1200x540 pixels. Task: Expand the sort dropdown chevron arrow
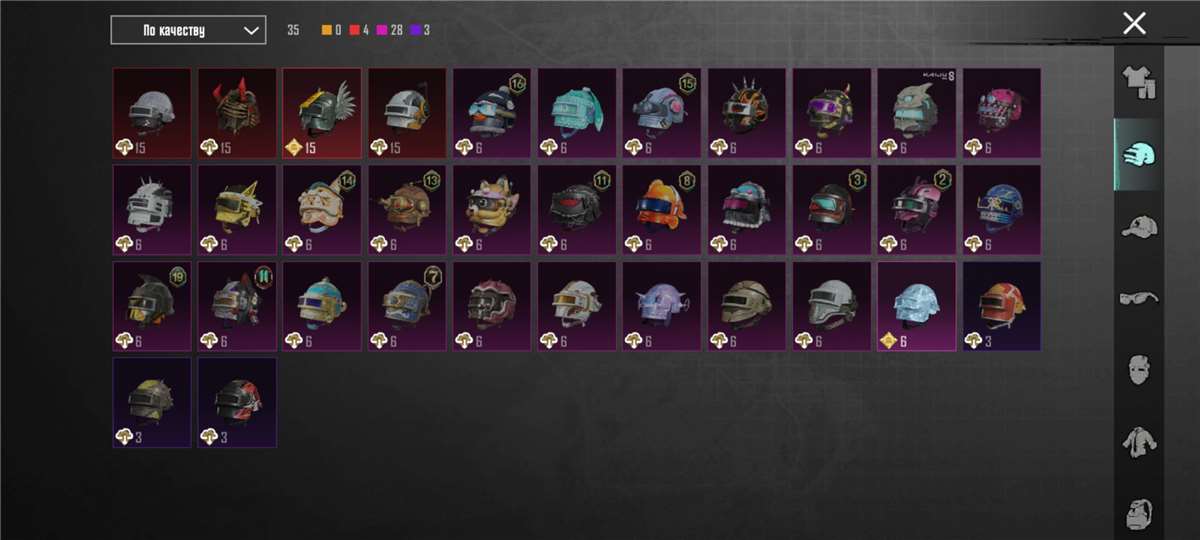250,30
